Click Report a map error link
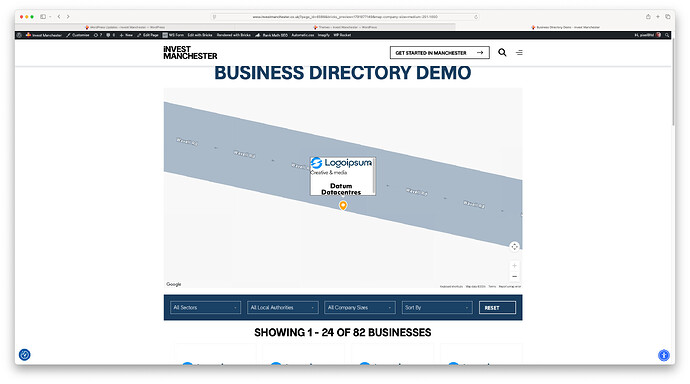The height and width of the screenshot is (384, 690). tap(510, 286)
